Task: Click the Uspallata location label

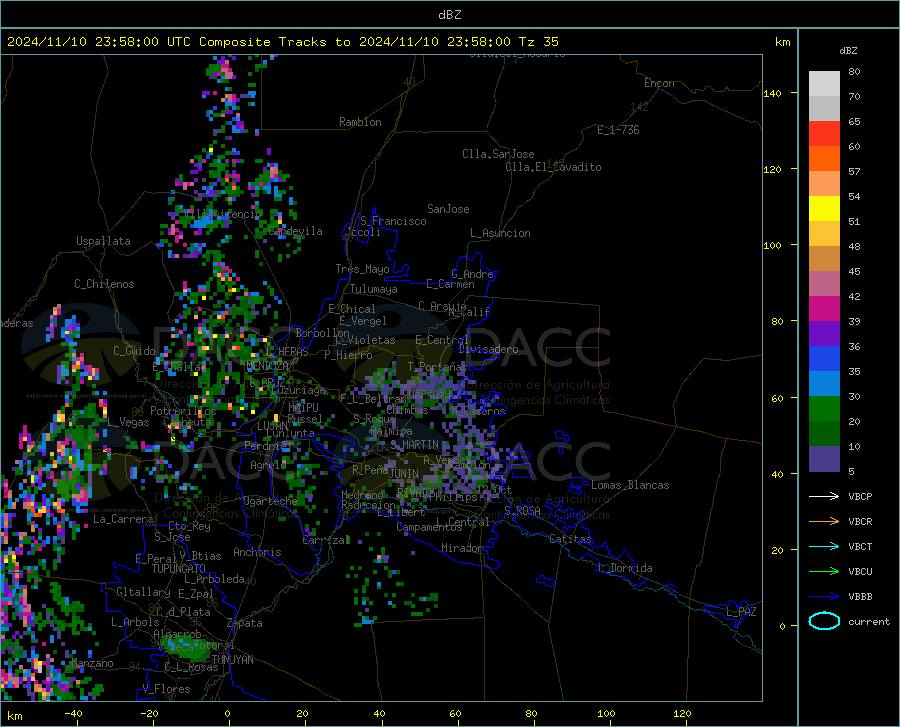Action: [x=103, y=241]
